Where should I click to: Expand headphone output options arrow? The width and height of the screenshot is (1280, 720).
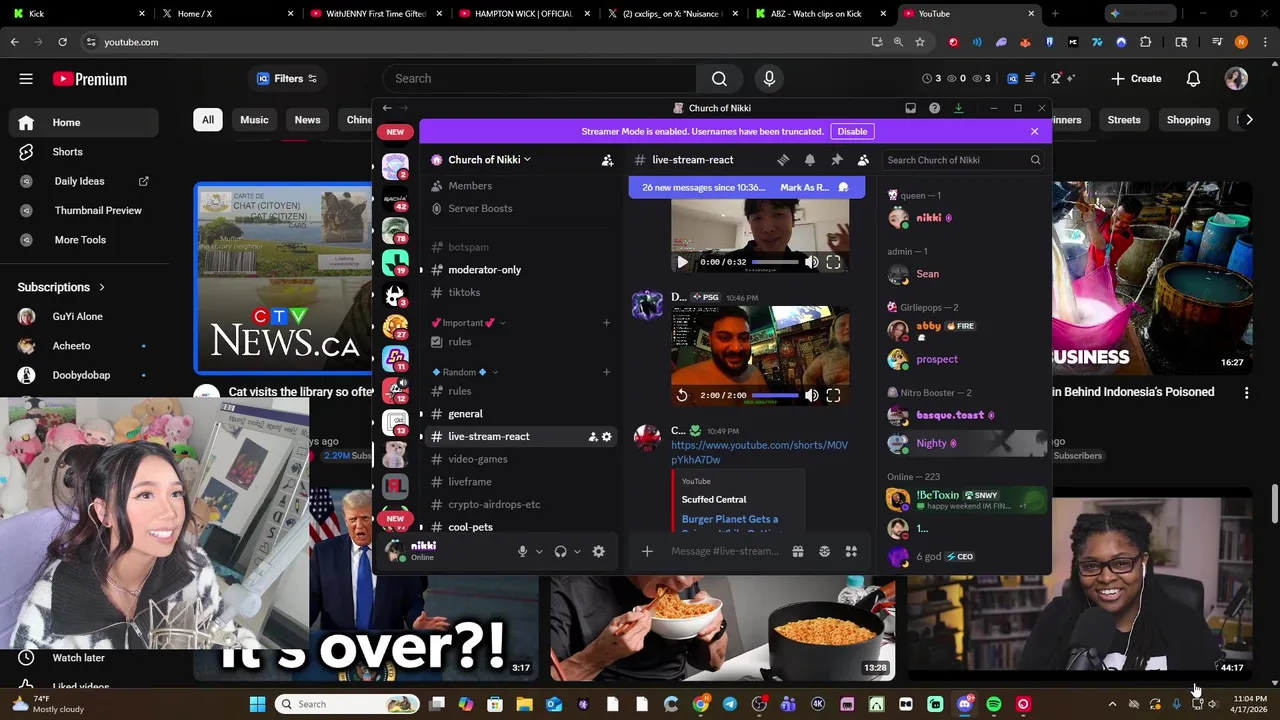577,551
